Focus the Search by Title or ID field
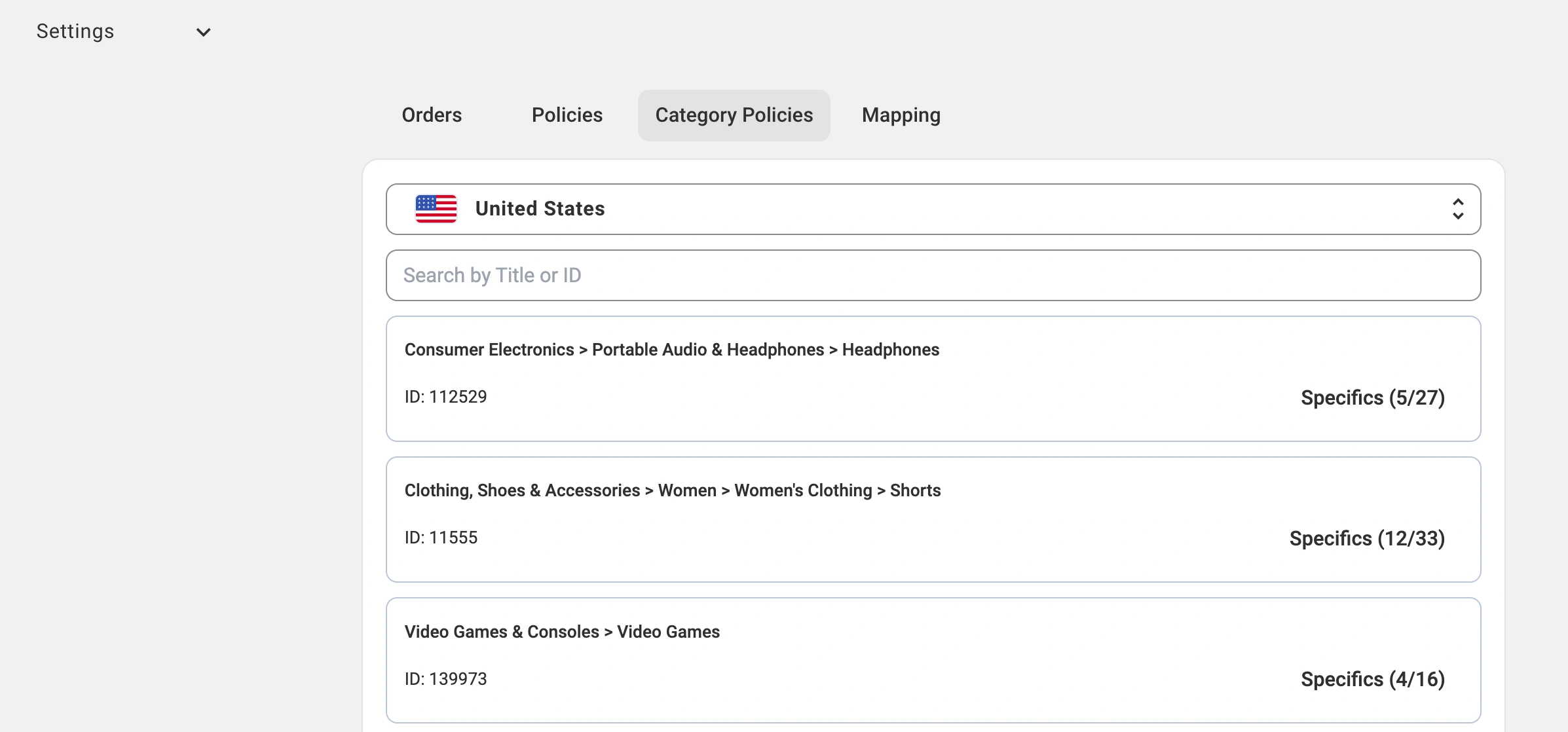This screenshot has height=732, width=1568. coord(933,275)
